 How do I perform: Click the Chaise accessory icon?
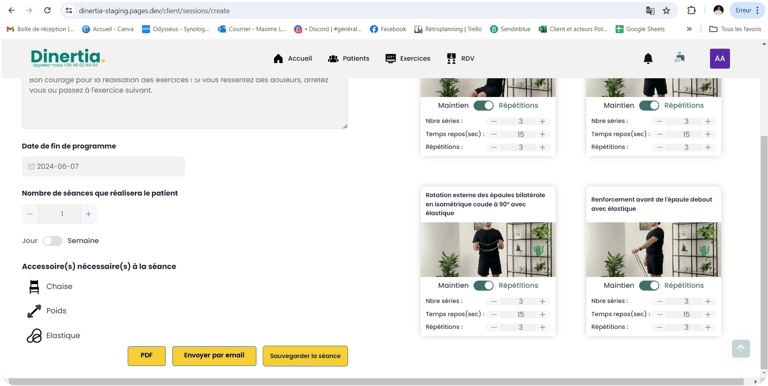(34, 287)
